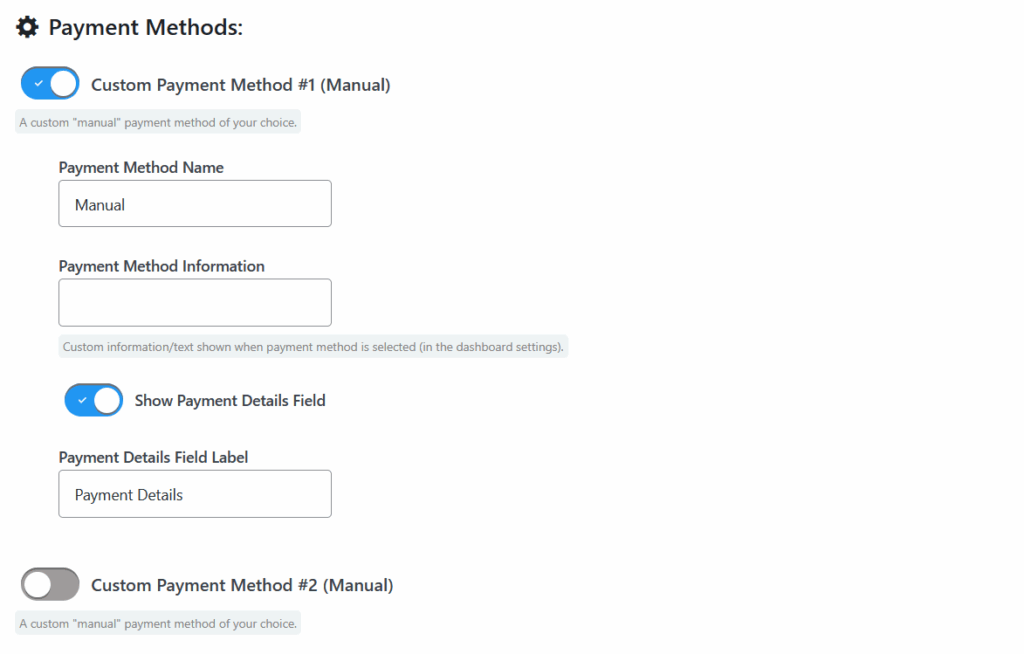The image size is (1024, 654).
Task: Click the gear icon beside Payment Methods
Action: 27,27
